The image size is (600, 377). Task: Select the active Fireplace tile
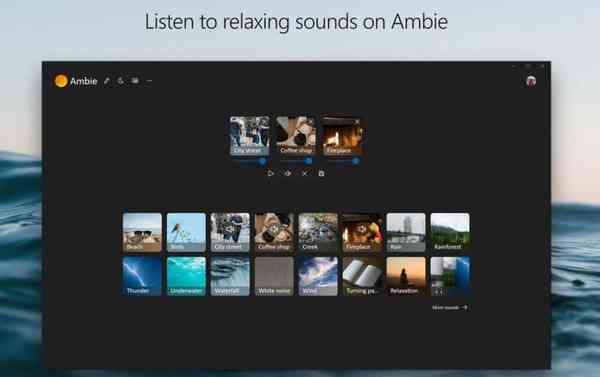tap(342, 135)
